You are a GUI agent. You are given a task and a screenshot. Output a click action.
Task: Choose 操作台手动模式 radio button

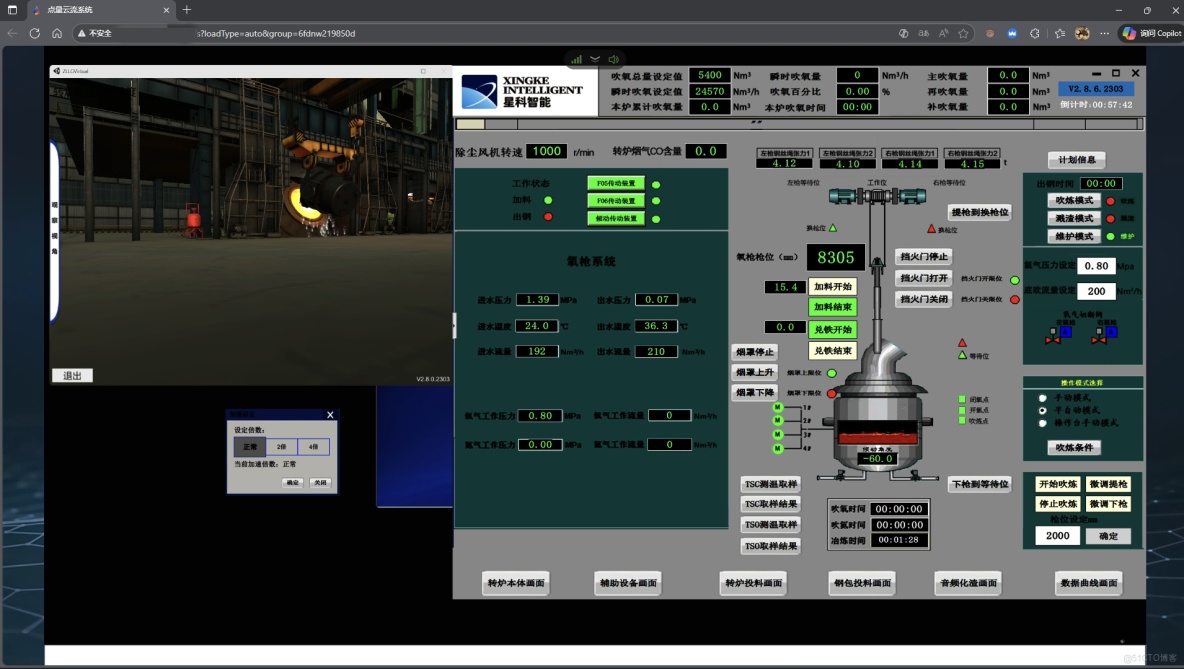point(1043,422)
